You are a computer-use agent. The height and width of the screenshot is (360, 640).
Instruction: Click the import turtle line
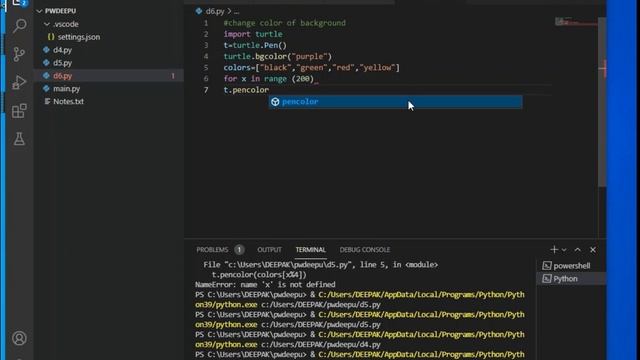(x=253, y=34)
